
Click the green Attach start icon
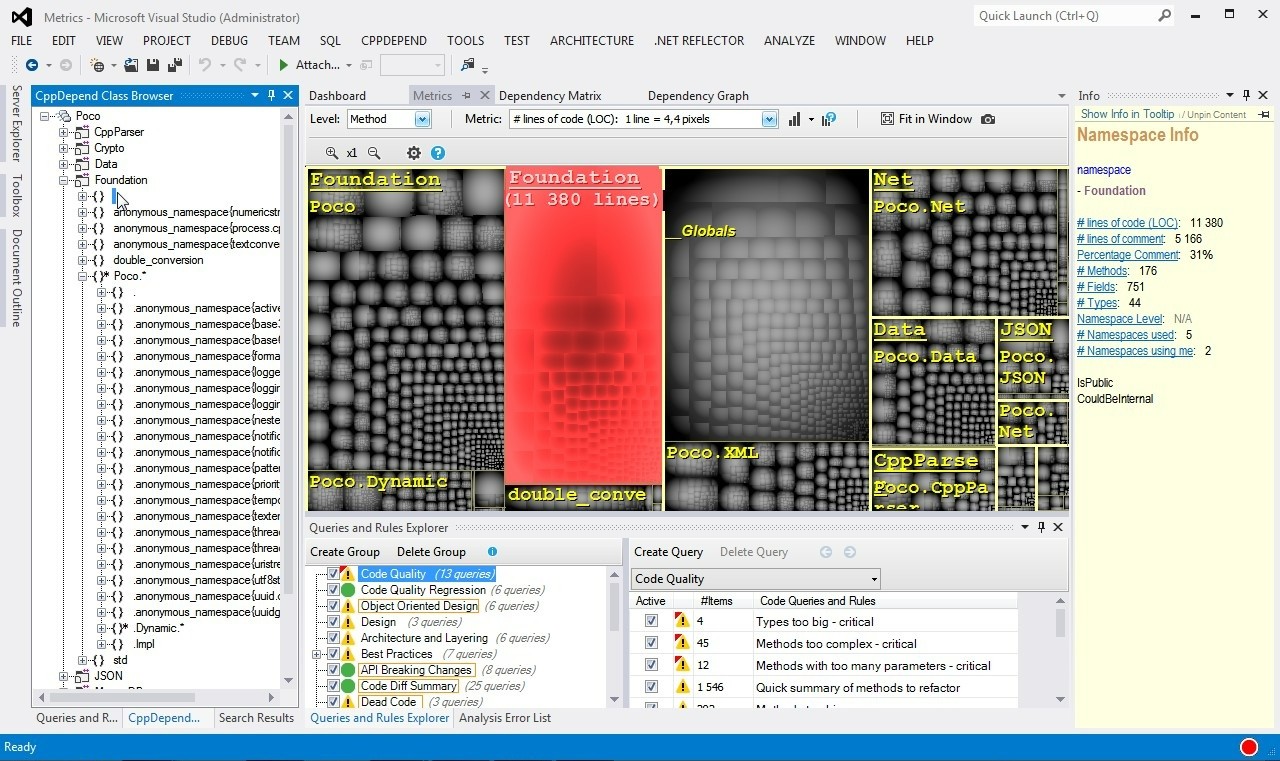tap(284, 65)
